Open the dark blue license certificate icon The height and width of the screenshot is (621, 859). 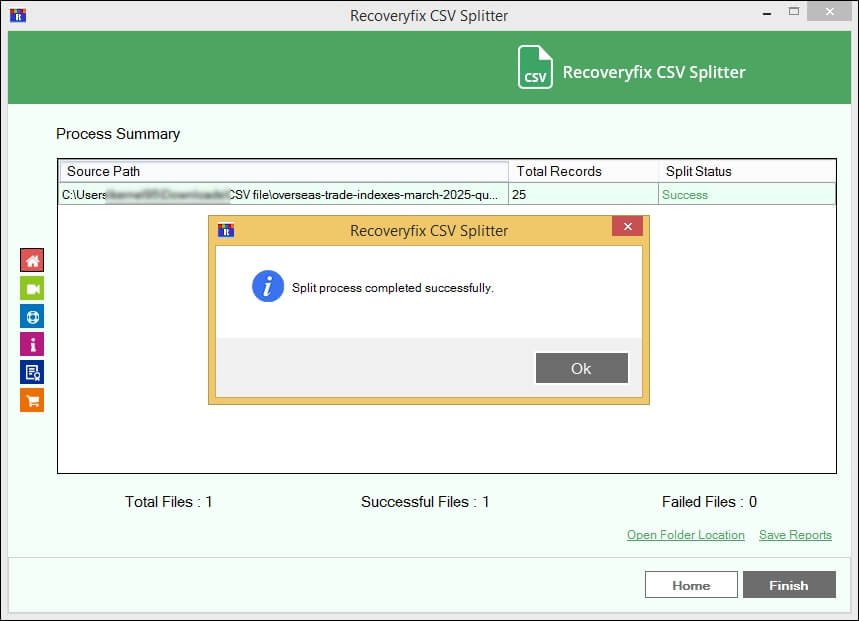pyautogui.click(x=32, y=372)
